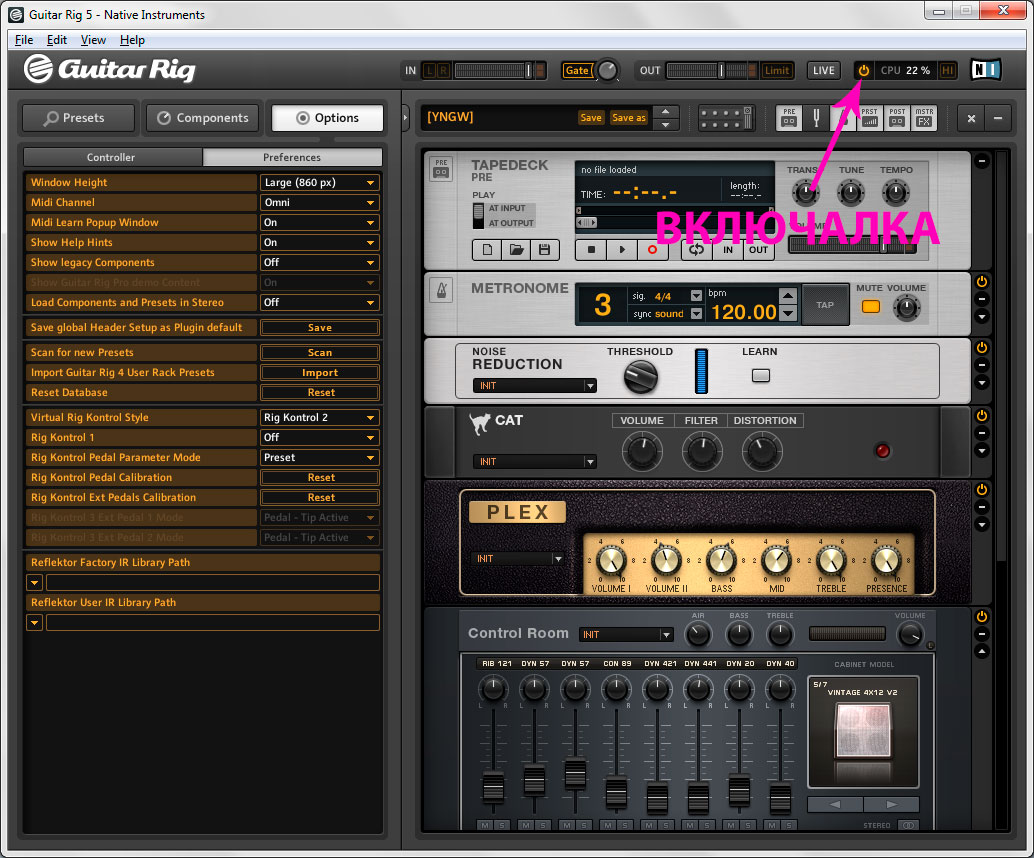Click Scan for new Presets
The image size is (1034, 858).
pos(320,353)
